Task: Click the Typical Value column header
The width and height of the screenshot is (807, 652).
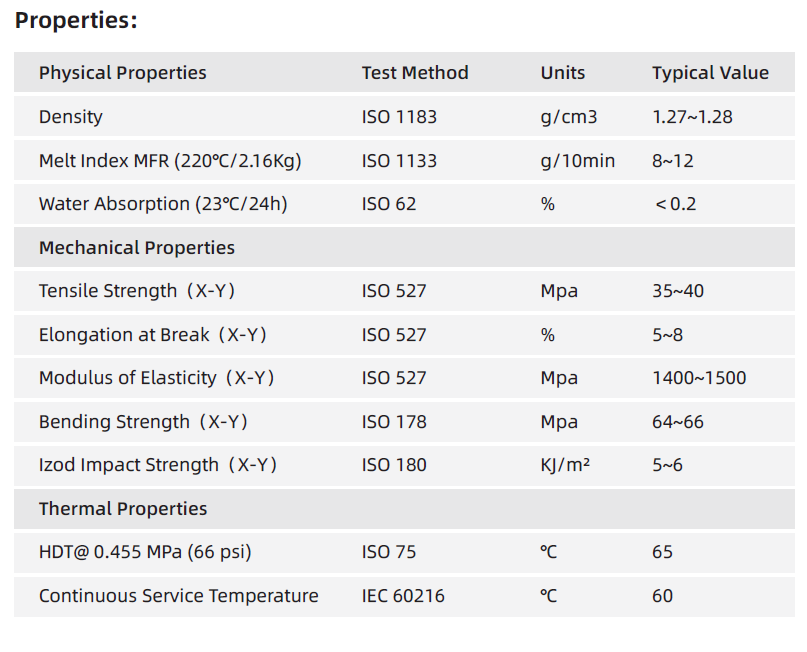Action: tap(710, 73)
